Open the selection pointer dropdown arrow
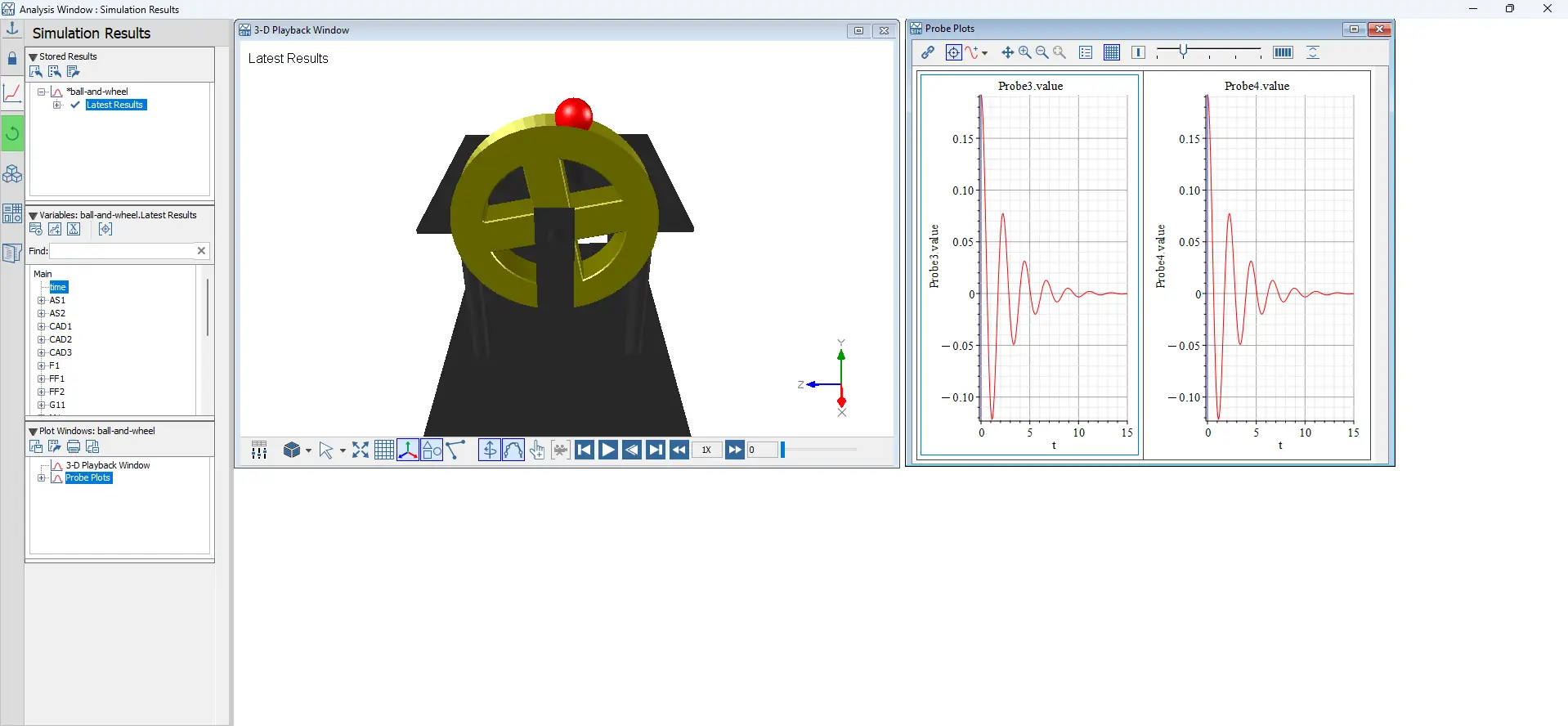Viewport: 1568px width, 726px height. coord(343,450)
